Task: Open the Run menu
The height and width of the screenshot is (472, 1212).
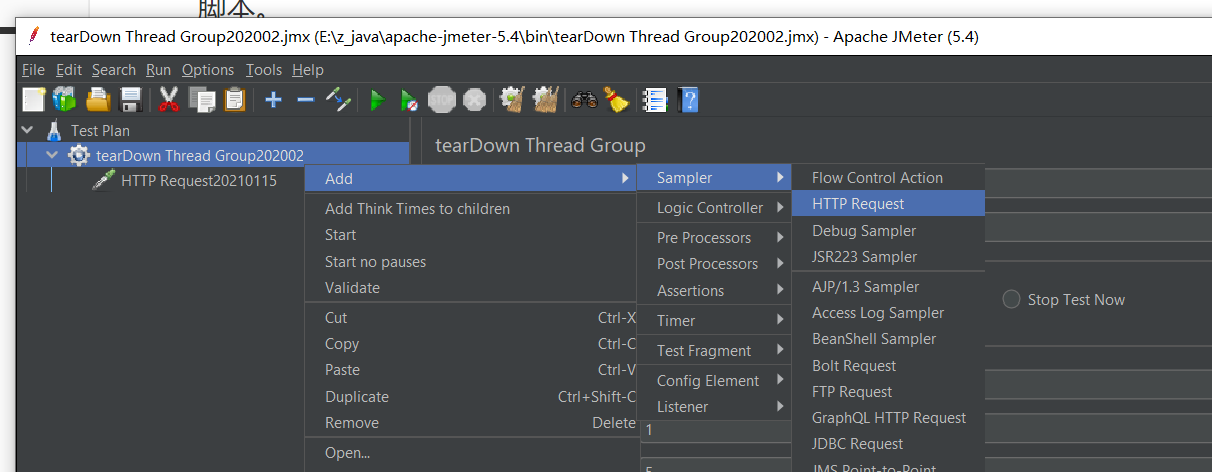Action: (158, 69)
